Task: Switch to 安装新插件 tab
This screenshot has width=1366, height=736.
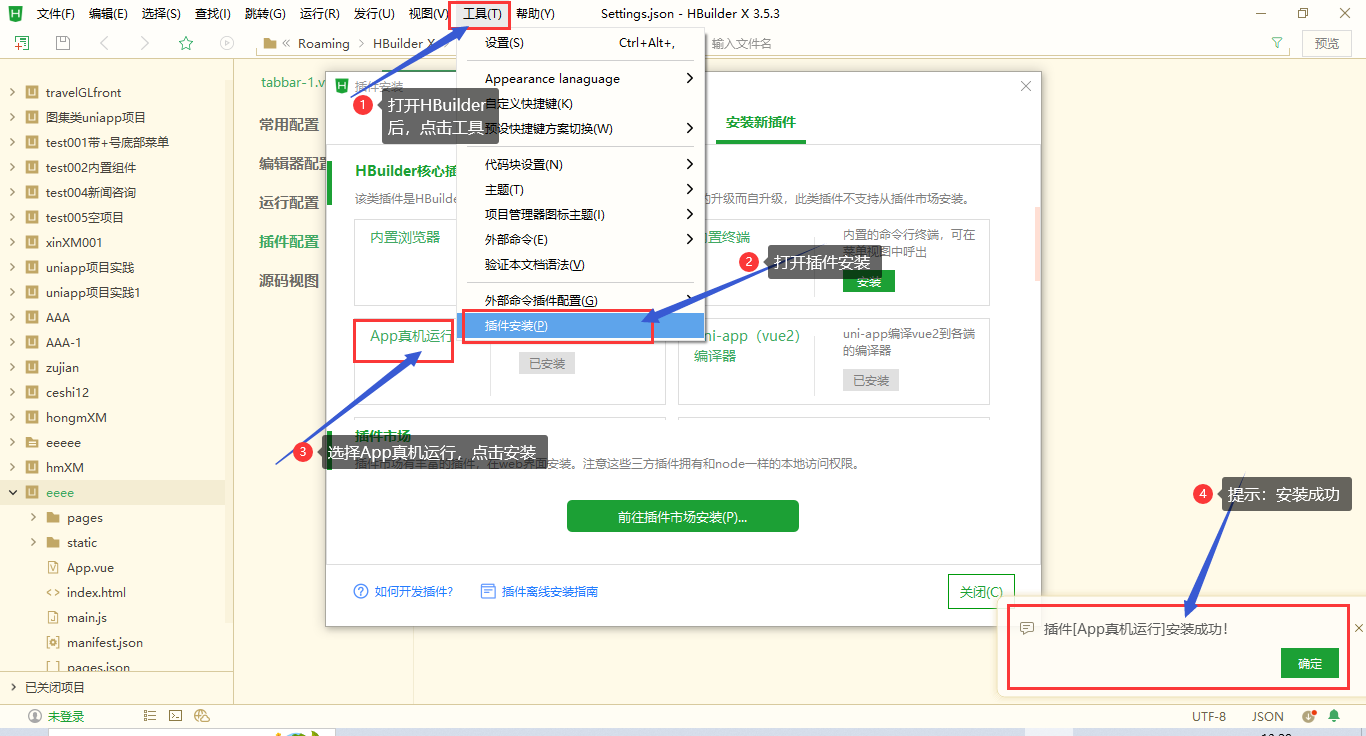Action: coord(761,122)
